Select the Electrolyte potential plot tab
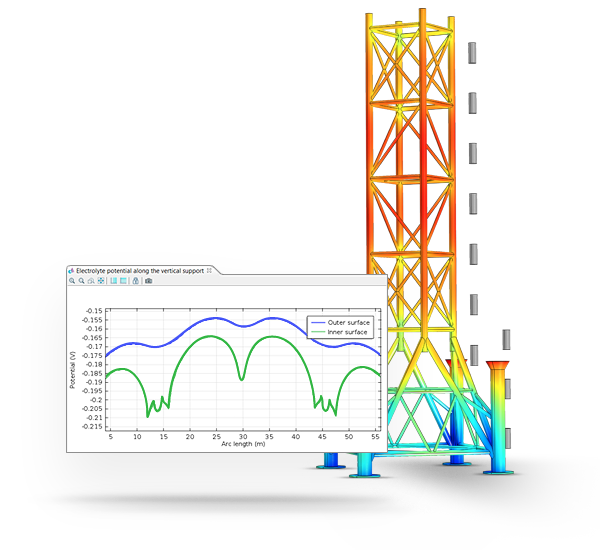This screenshot has width=600, height=550. coord(140,271)
